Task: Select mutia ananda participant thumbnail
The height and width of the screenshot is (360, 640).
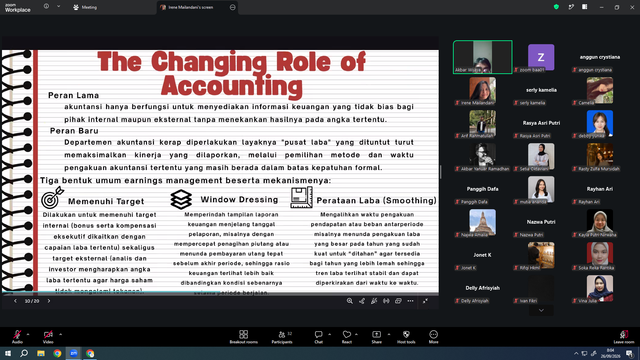Action: pos(541,189)
